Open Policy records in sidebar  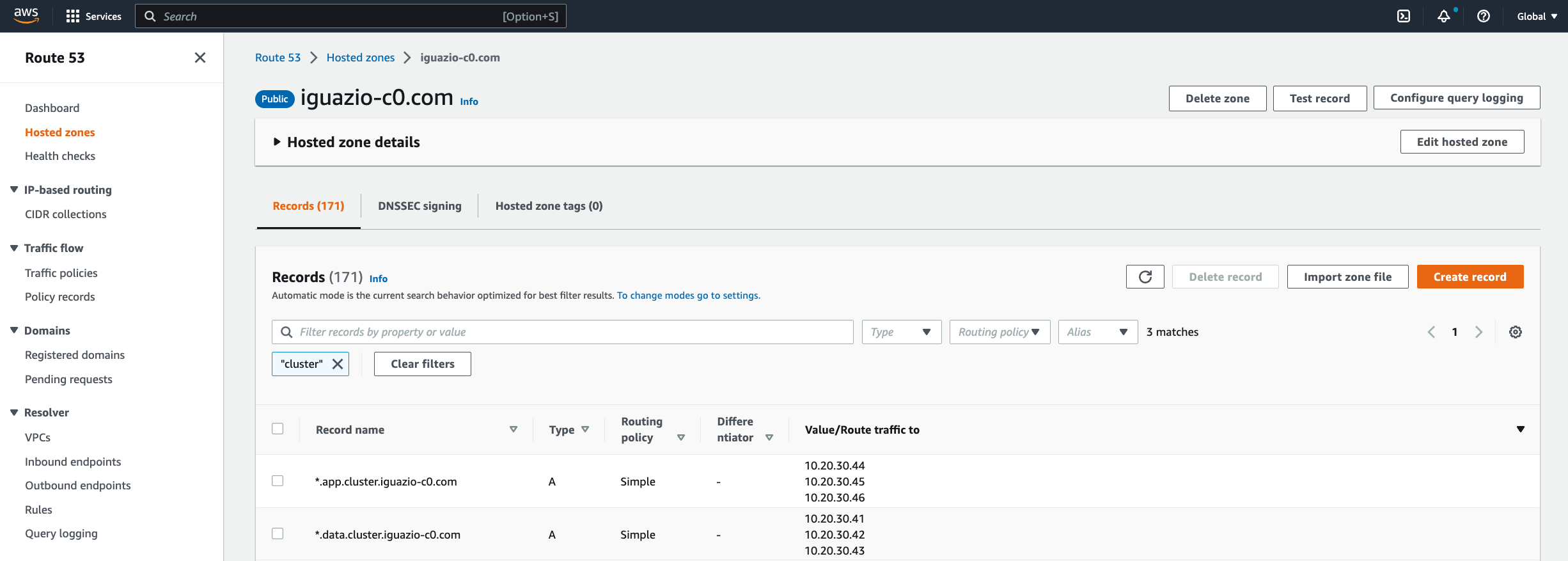pos(60,297)
